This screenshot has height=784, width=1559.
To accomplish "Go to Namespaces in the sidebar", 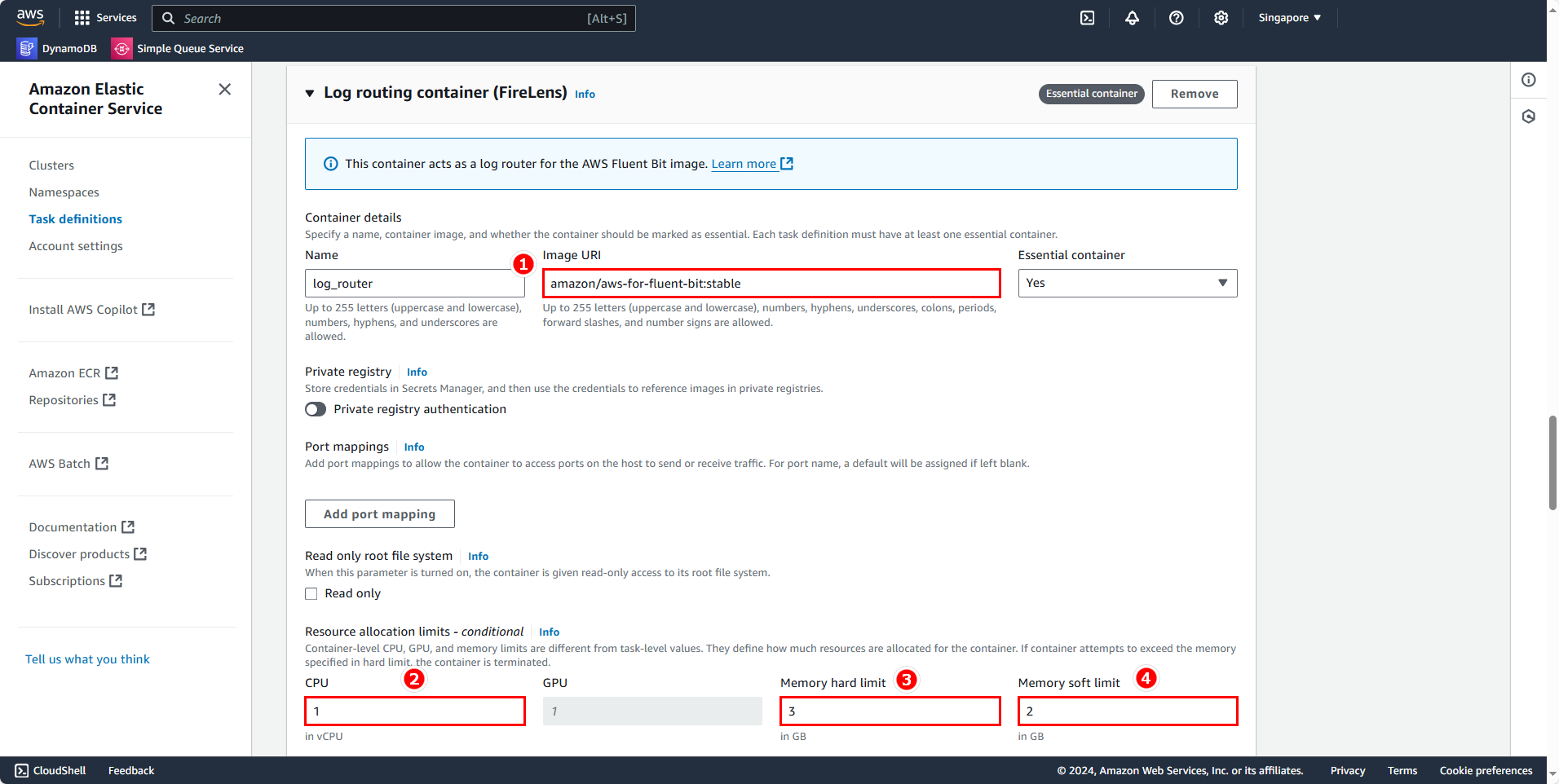I will [x=64, y=192].
